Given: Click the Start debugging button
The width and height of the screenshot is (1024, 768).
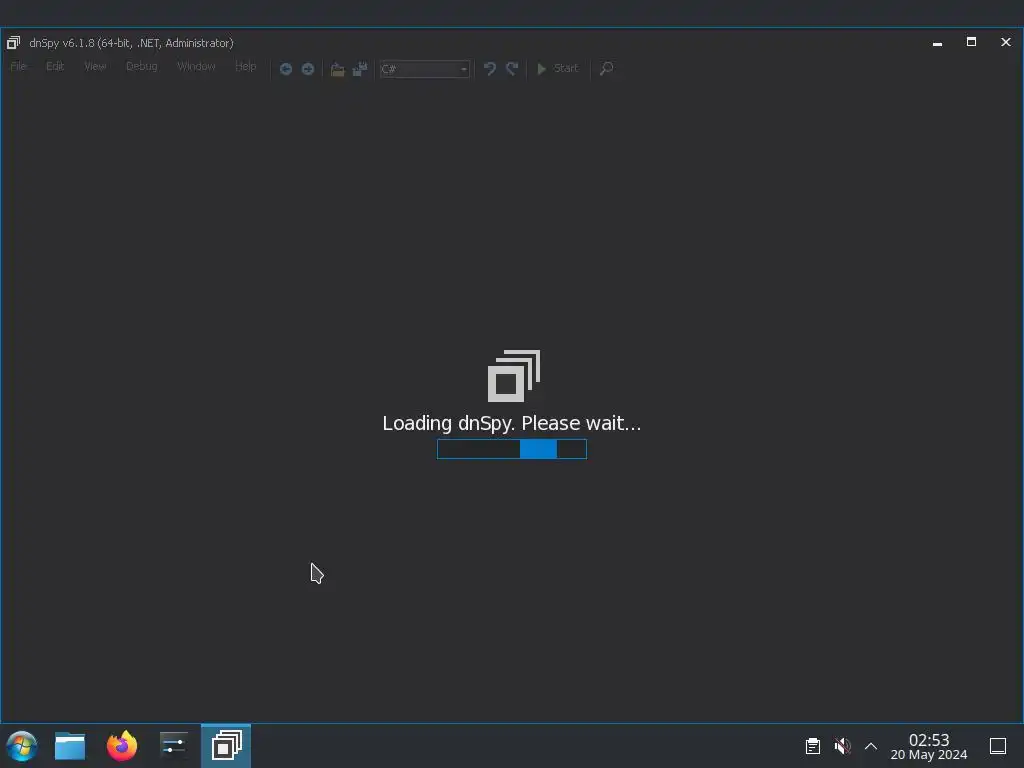Looking at the screenshot, I should tap(558, 69).
